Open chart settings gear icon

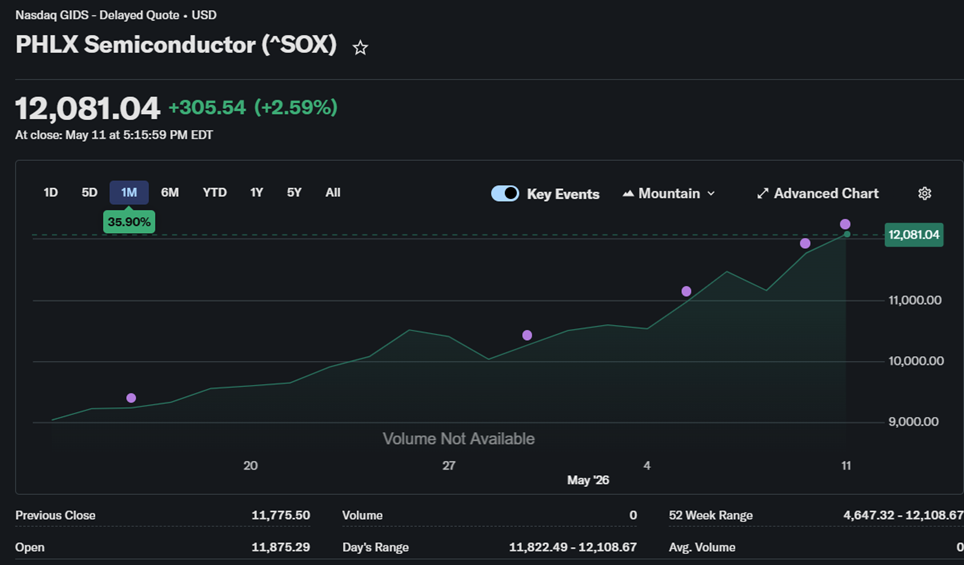coord(925,194)
